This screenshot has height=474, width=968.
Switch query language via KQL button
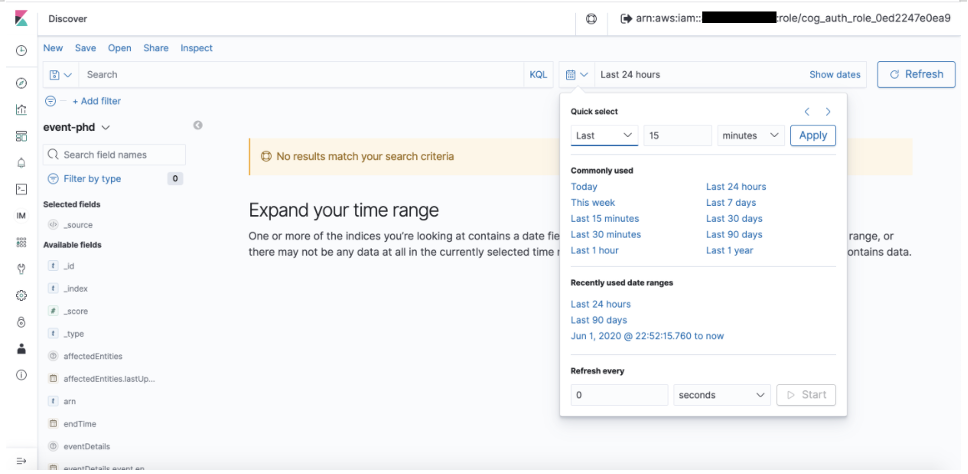click(538, 75)
